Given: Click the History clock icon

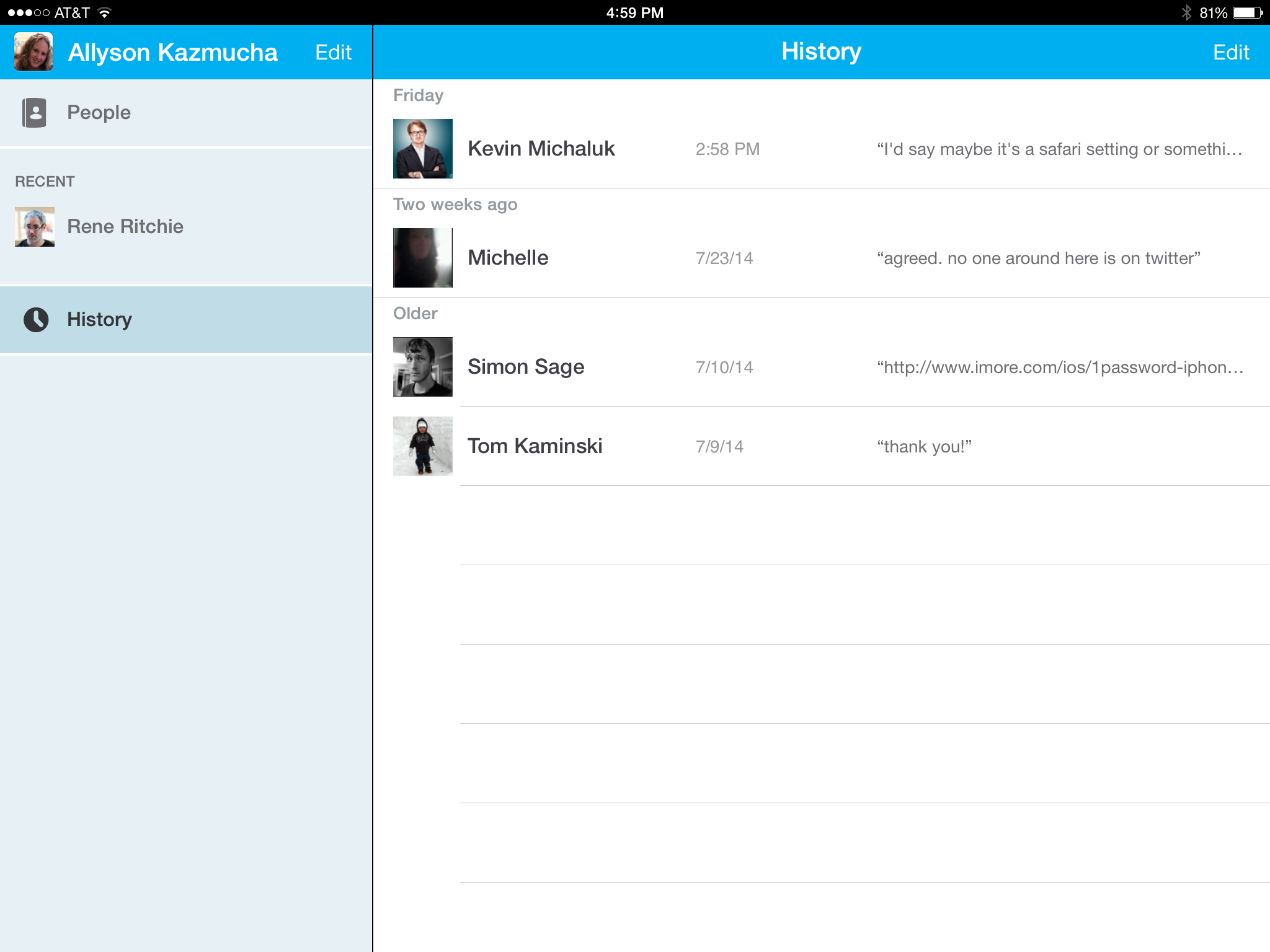Looking at the screenshot, I should tap(35, 319).
